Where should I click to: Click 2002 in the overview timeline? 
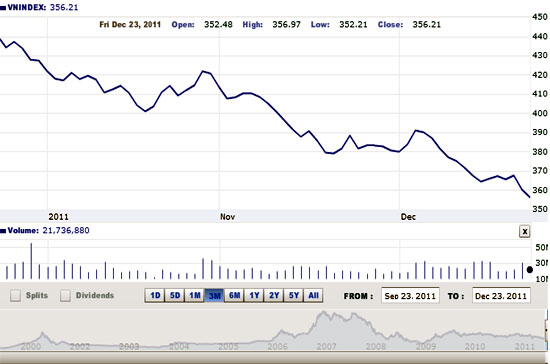click(x=80, y=346)
